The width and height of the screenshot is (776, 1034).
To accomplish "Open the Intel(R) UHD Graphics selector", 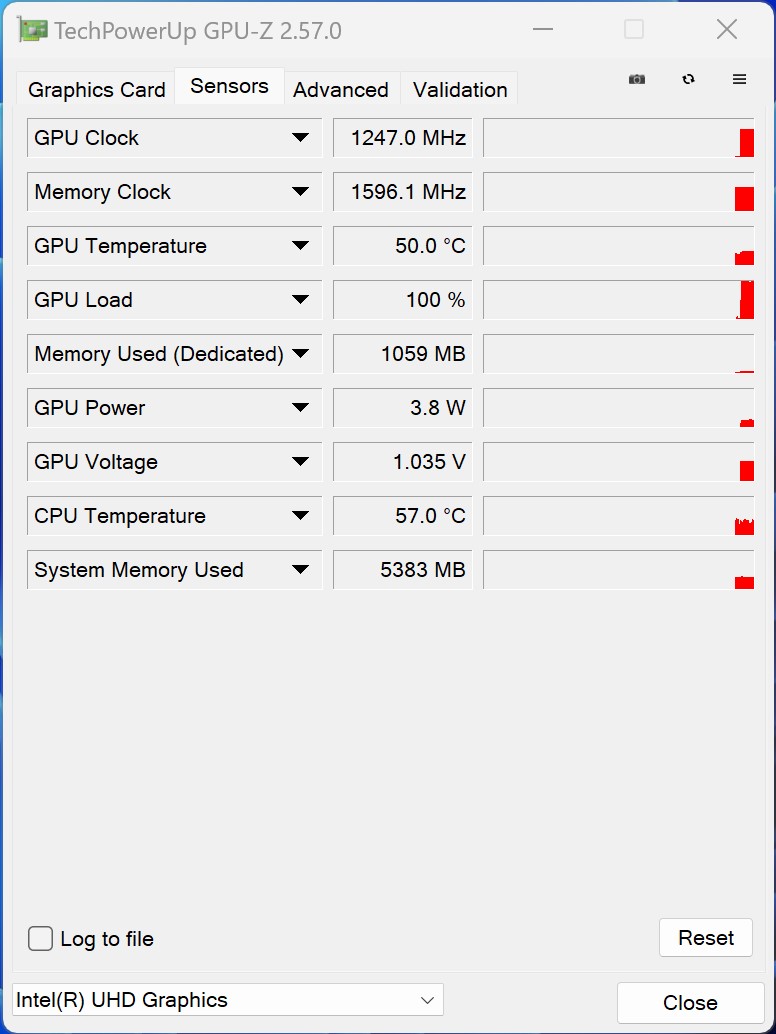I will (228, 1000).
